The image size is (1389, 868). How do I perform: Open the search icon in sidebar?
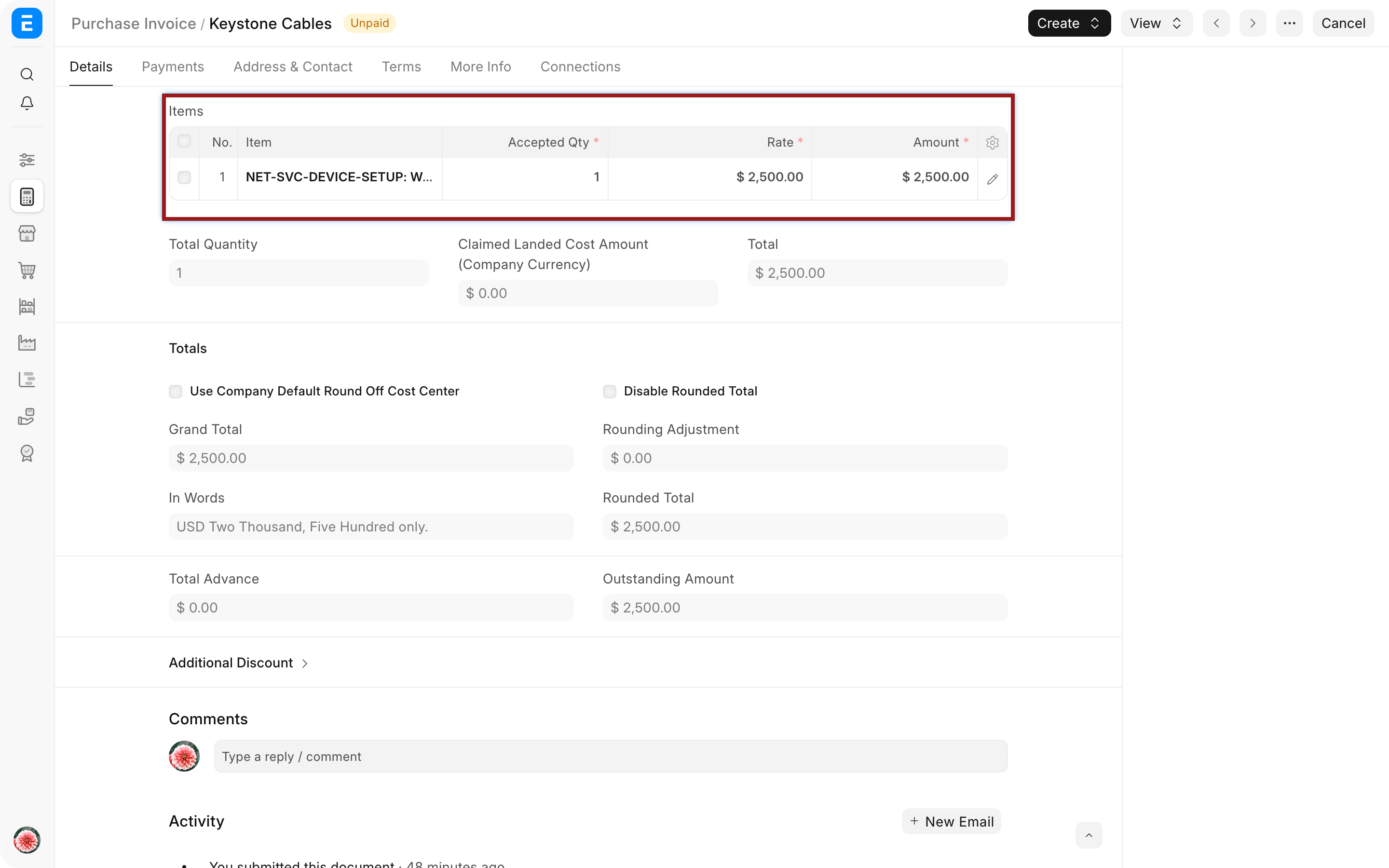coord(27,74)
